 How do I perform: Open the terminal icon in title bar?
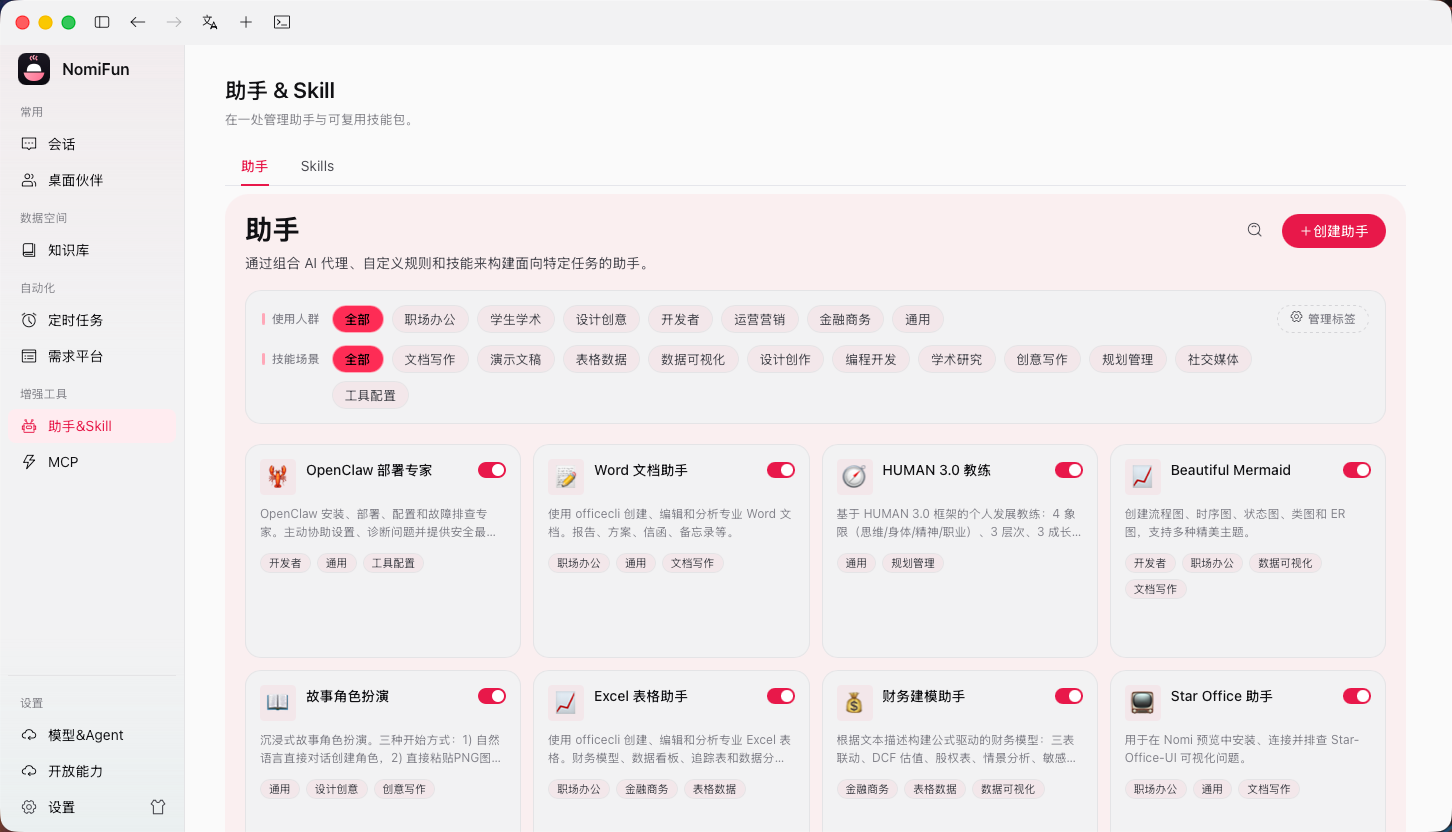pos(282,22)
